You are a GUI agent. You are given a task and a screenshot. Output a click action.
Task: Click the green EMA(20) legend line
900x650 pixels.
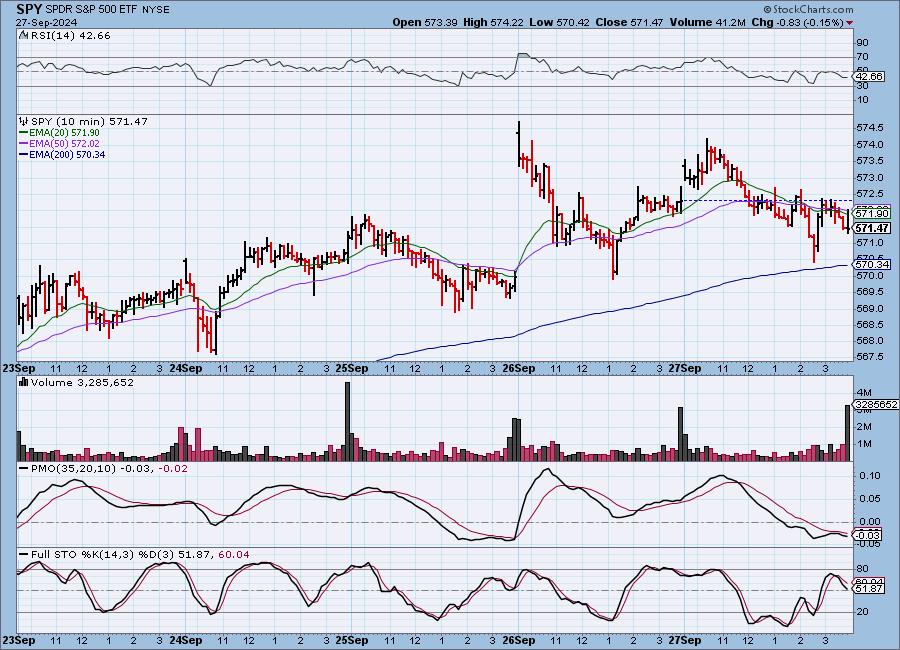[24, 133]
